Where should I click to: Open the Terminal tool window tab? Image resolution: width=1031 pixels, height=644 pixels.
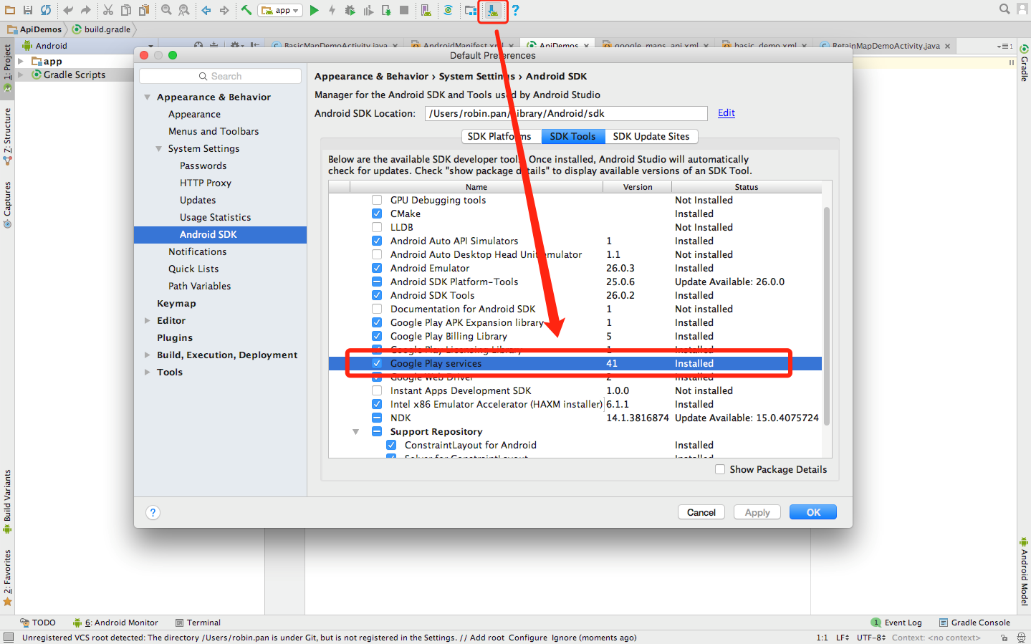pos(198,622)
